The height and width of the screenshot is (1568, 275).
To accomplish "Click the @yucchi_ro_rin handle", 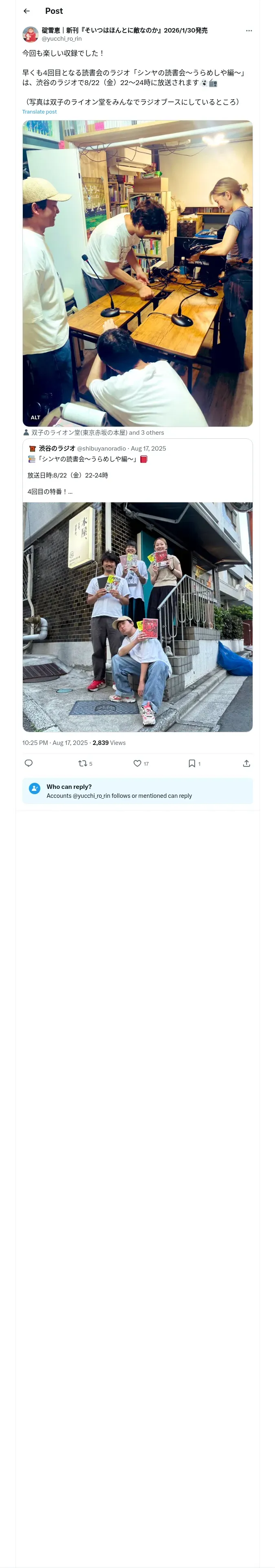I will [62, 38].
